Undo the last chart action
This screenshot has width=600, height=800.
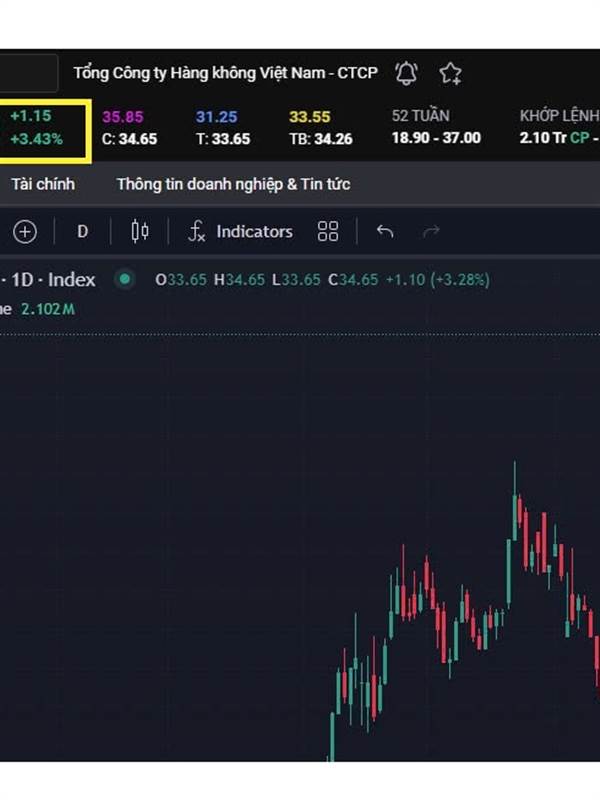point(385,232)
